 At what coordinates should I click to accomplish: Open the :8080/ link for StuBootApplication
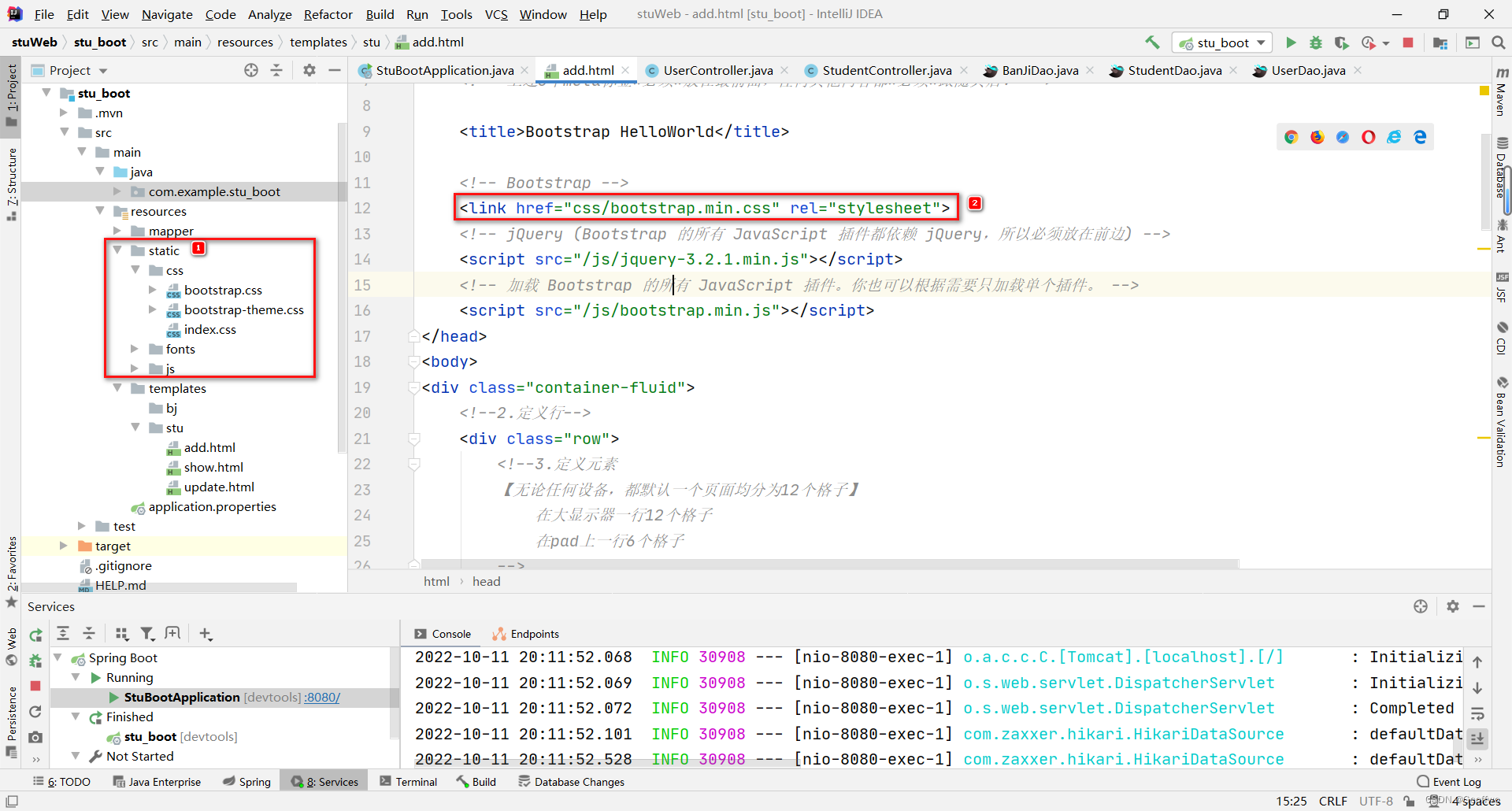[322, 697]
